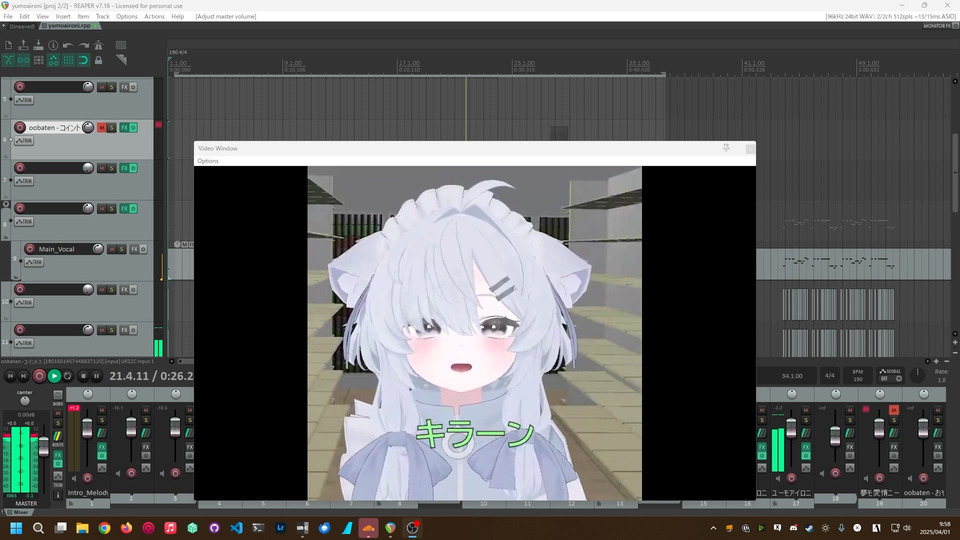
Task: Click the Metronome toolbar icon
Action: click(99, 45)
